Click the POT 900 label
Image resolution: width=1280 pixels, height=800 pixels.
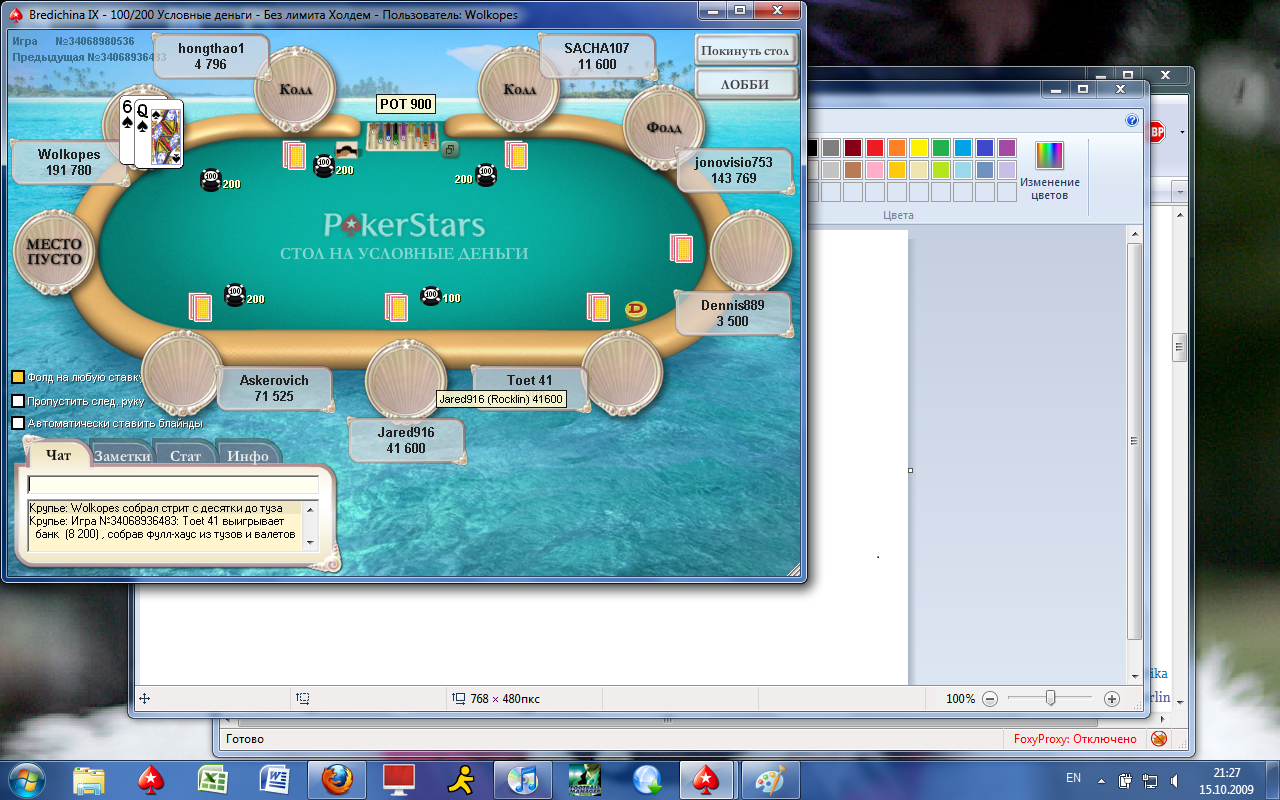pos(406,104)
